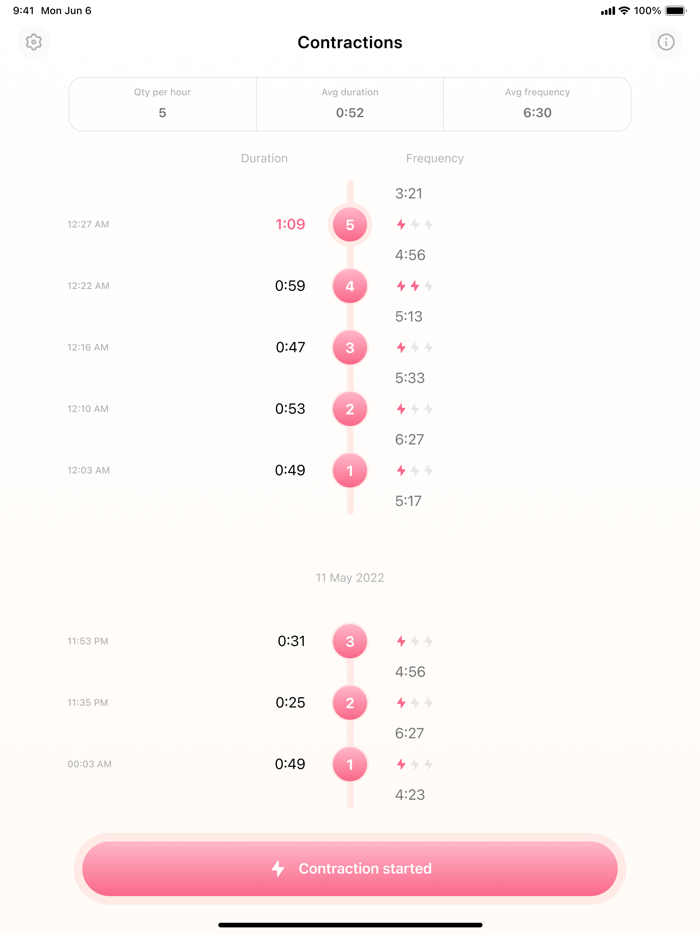This screenshot has height=934, width=700.
Task: Tap the number 1 circle from 11 May 2022
Action: (x=349, y=764)
